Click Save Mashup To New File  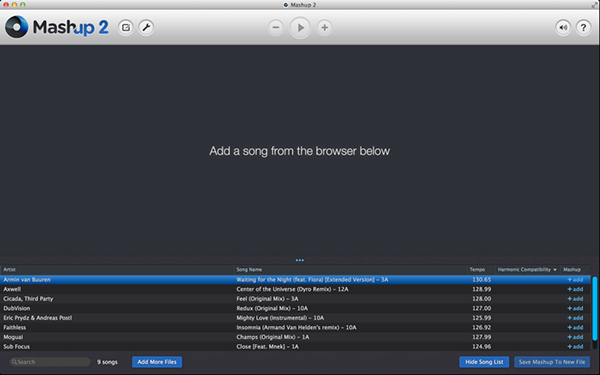552,362
